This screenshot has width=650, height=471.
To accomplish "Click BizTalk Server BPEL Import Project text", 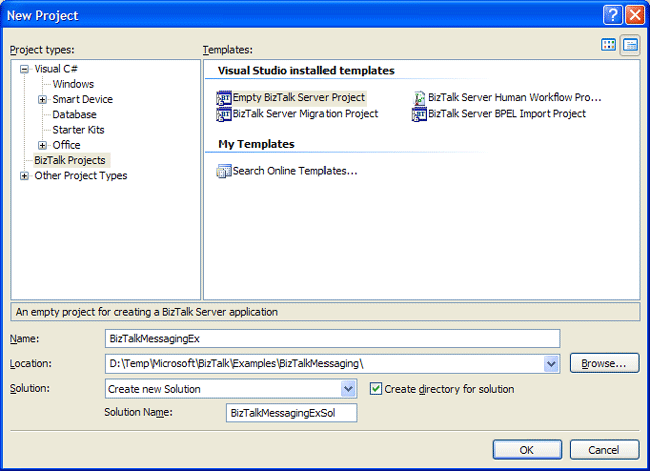I will click(x=507, y=114).
